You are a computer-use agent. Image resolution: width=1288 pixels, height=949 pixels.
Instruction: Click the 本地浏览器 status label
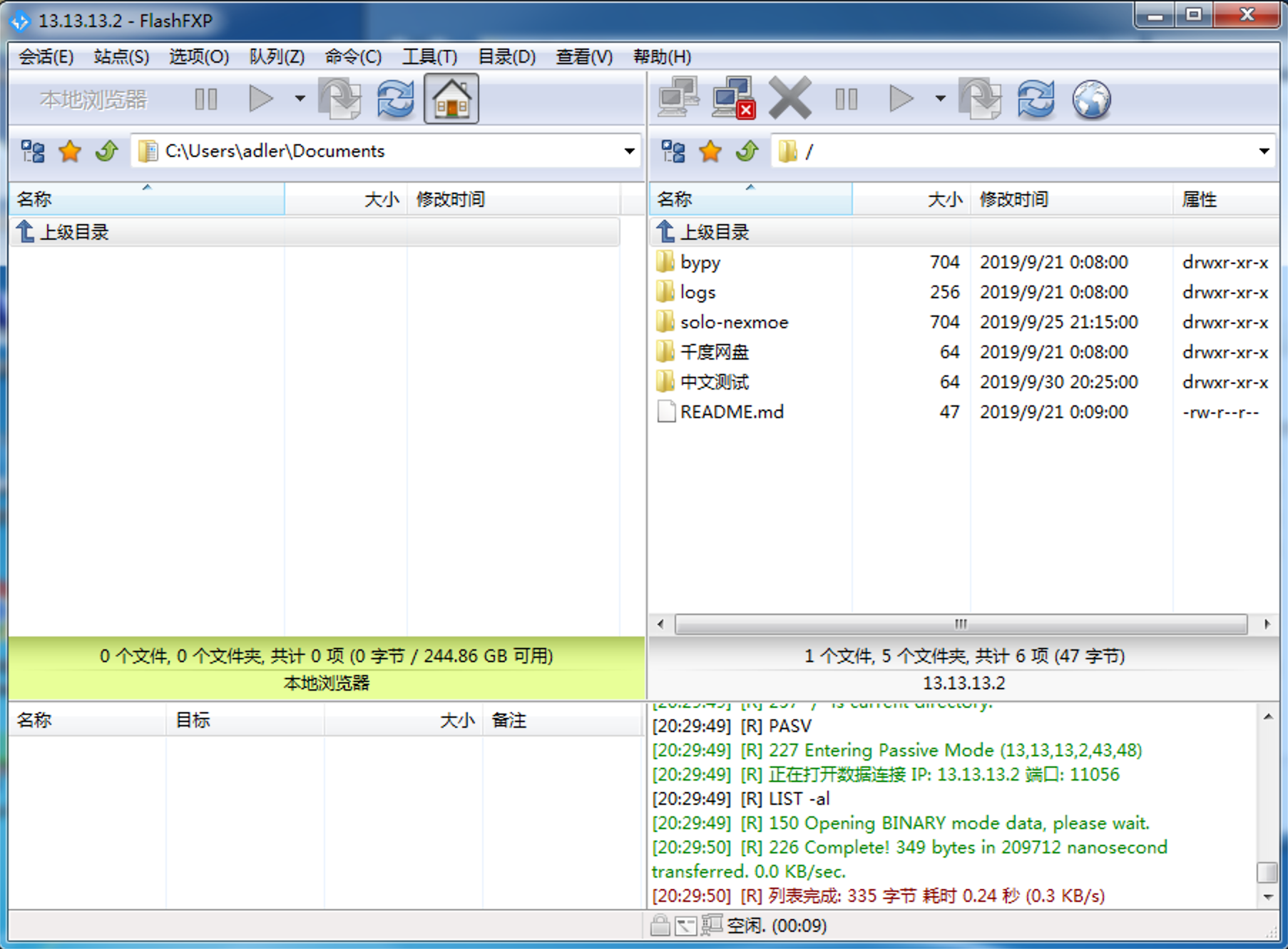pyautogui.click(x=326, y=683)
